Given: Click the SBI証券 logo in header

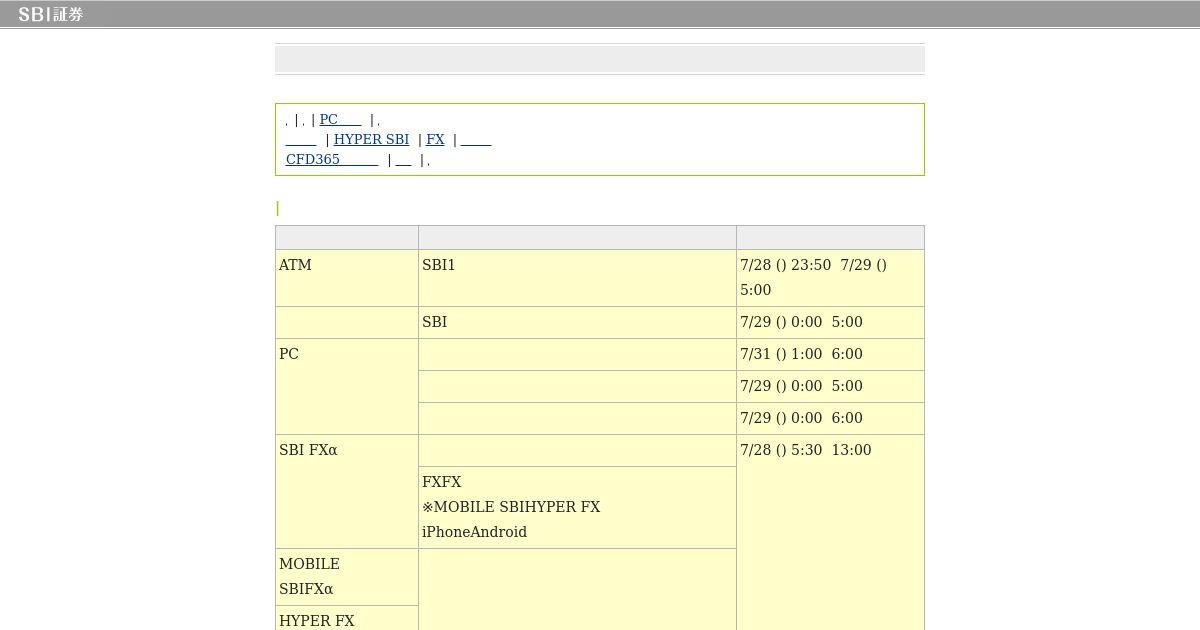Looking at the screenshot, I should pos(50,14).
